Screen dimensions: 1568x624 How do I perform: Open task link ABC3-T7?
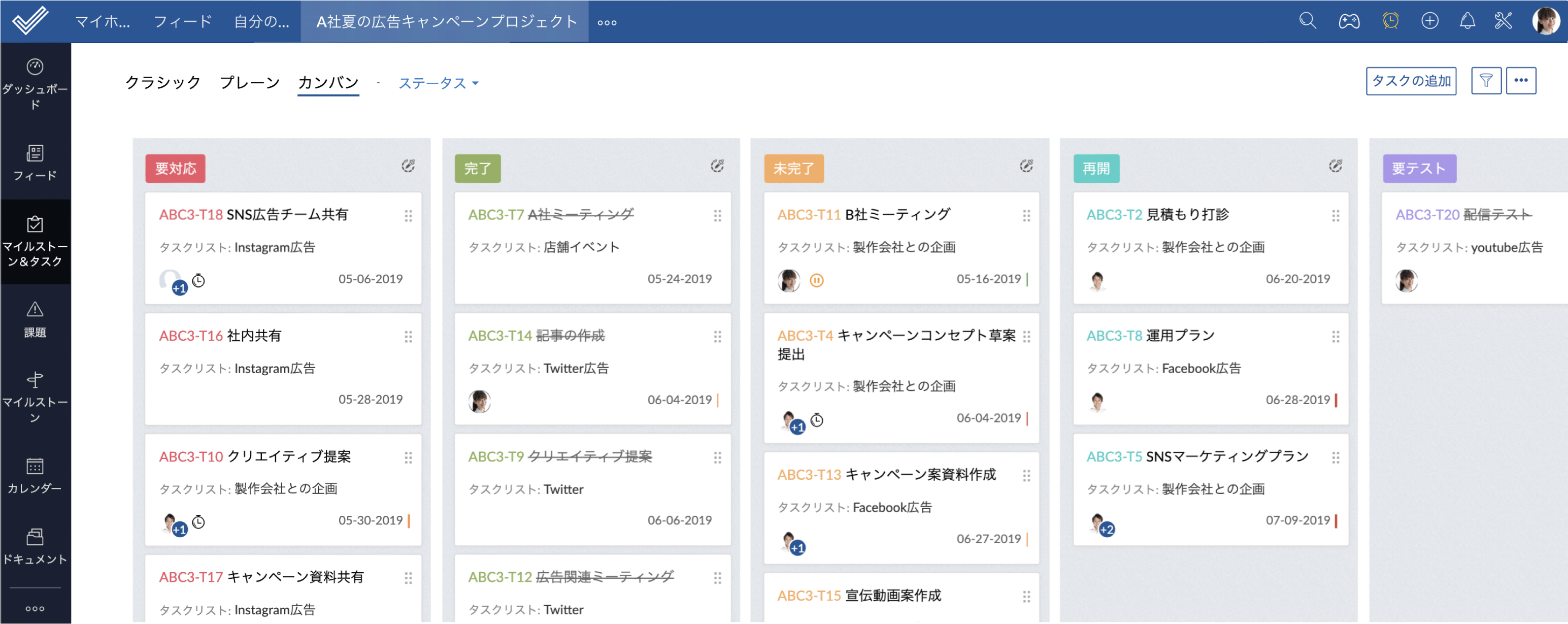(x=496, y=214)
